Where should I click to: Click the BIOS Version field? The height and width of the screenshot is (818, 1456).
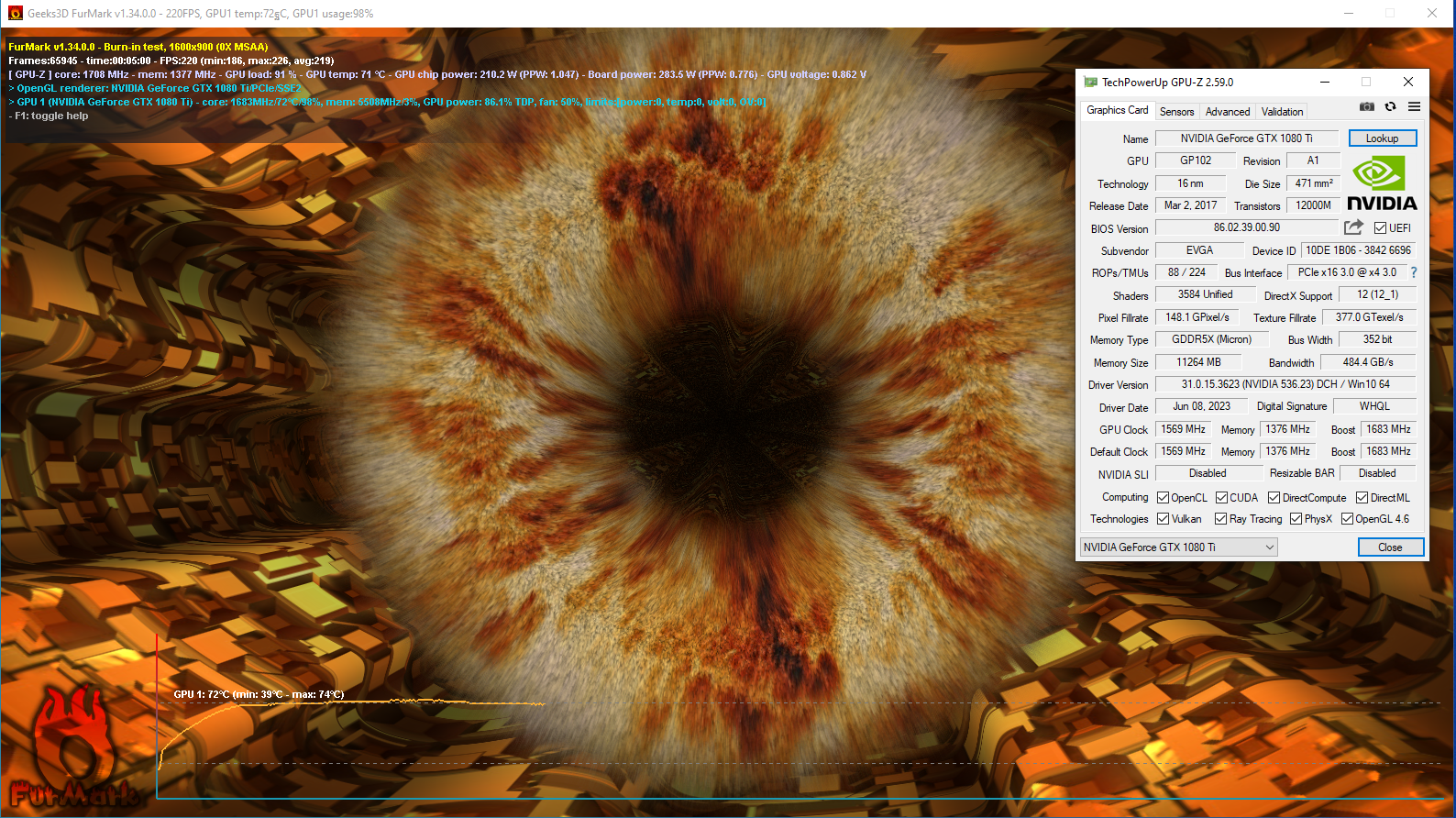tap(1246, 227)
